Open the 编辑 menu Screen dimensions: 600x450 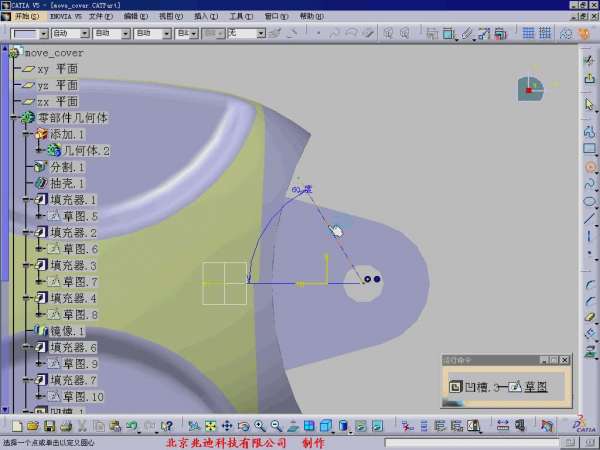[135, 16]
